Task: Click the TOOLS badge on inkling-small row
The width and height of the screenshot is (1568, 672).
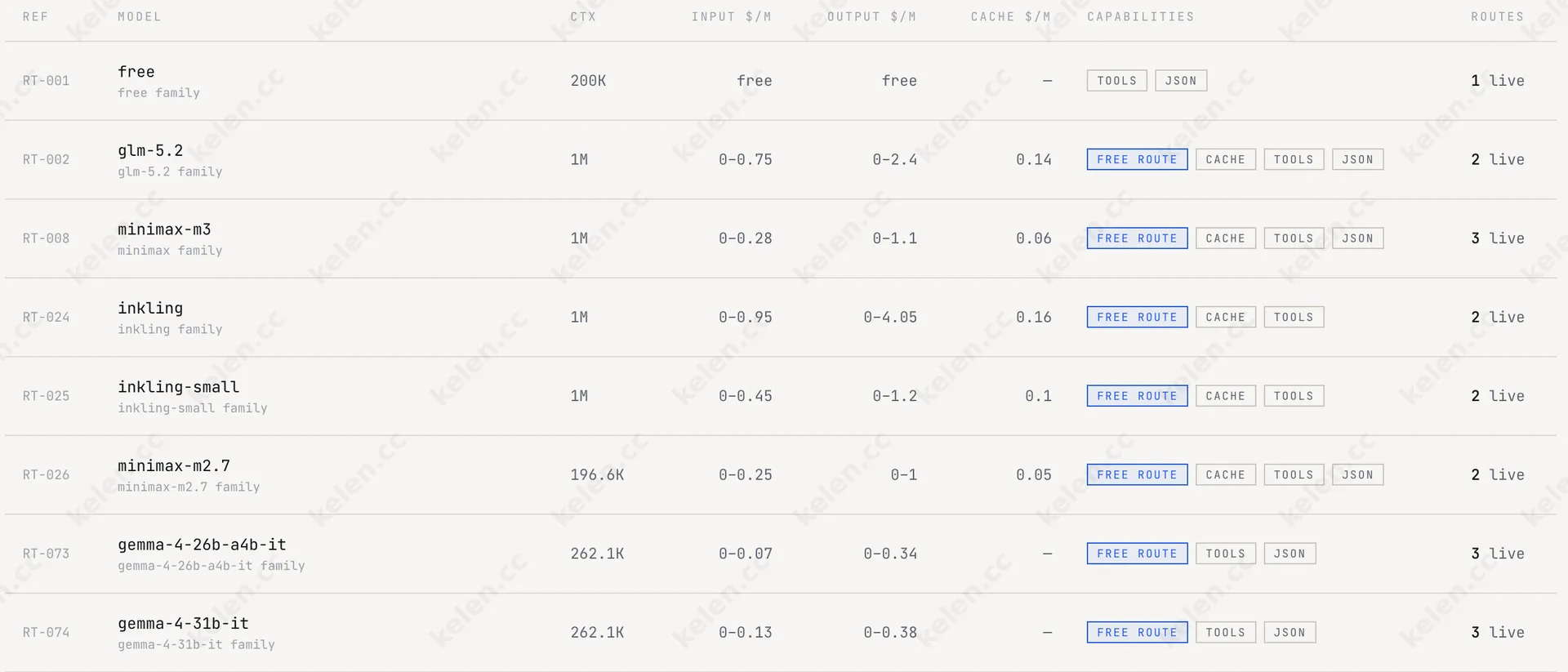Action: click(1294, 396)
